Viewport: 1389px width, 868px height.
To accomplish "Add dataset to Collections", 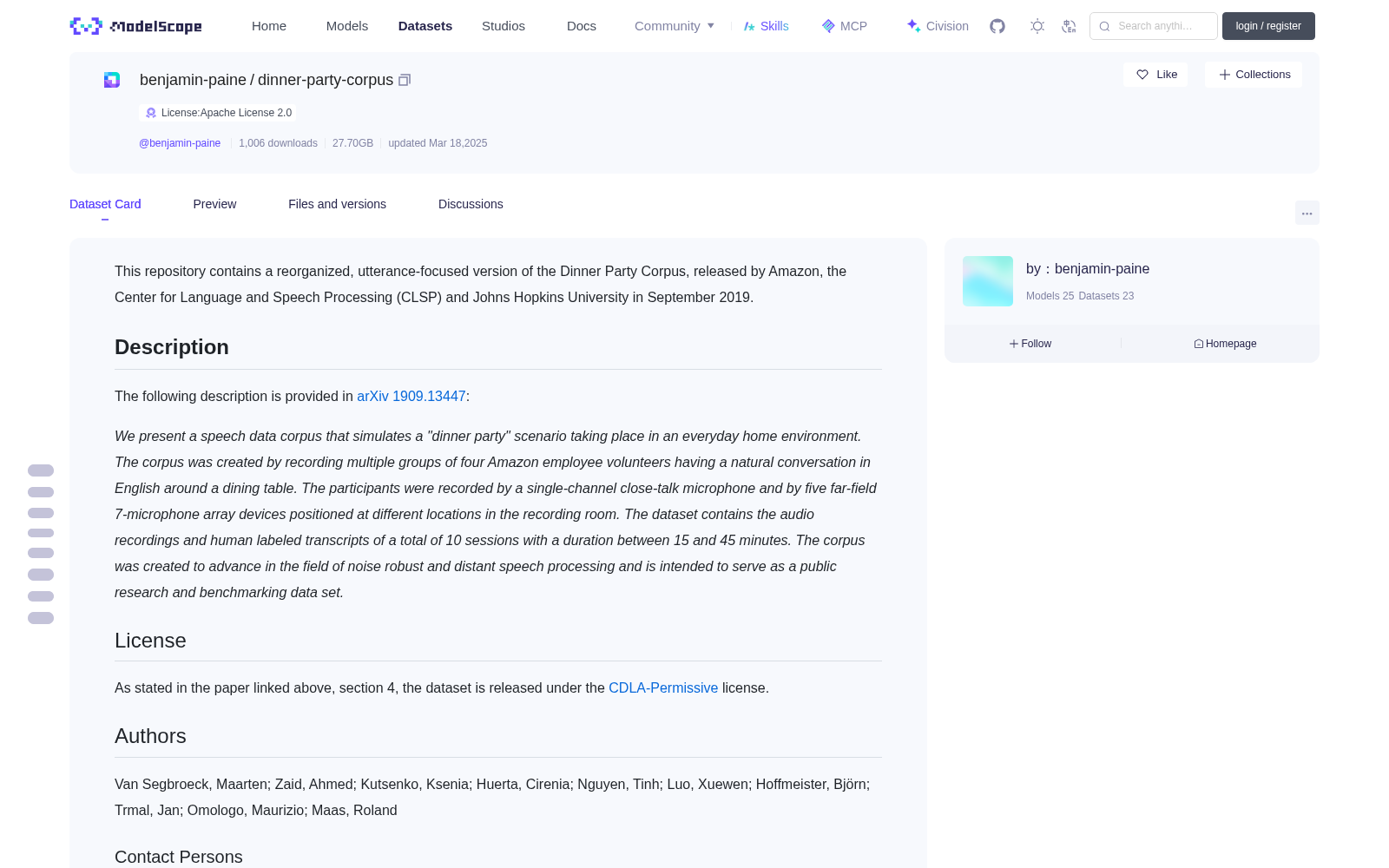I will tap(1254, 75).
